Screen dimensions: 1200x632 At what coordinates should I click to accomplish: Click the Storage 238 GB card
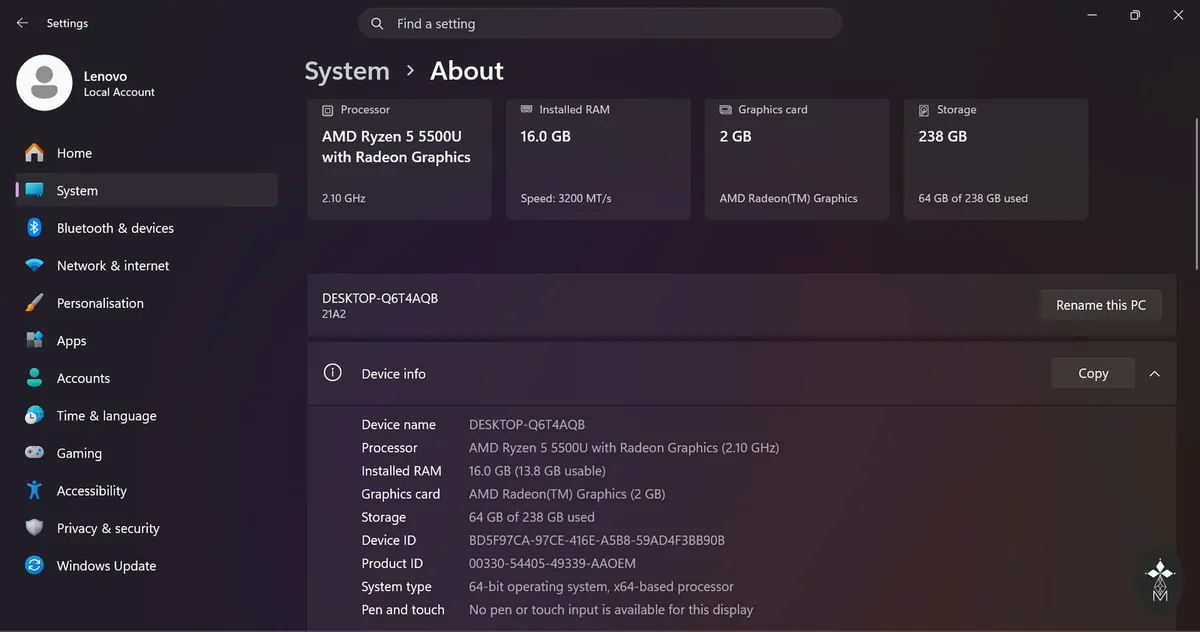996,158
